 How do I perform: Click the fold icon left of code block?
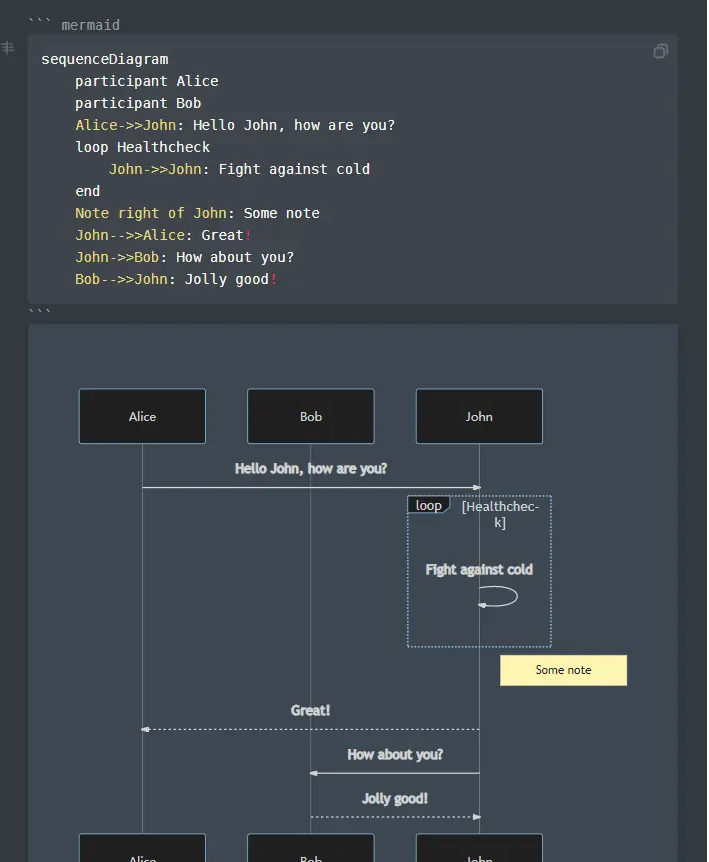pyautogui.click(x=8, y=48)
